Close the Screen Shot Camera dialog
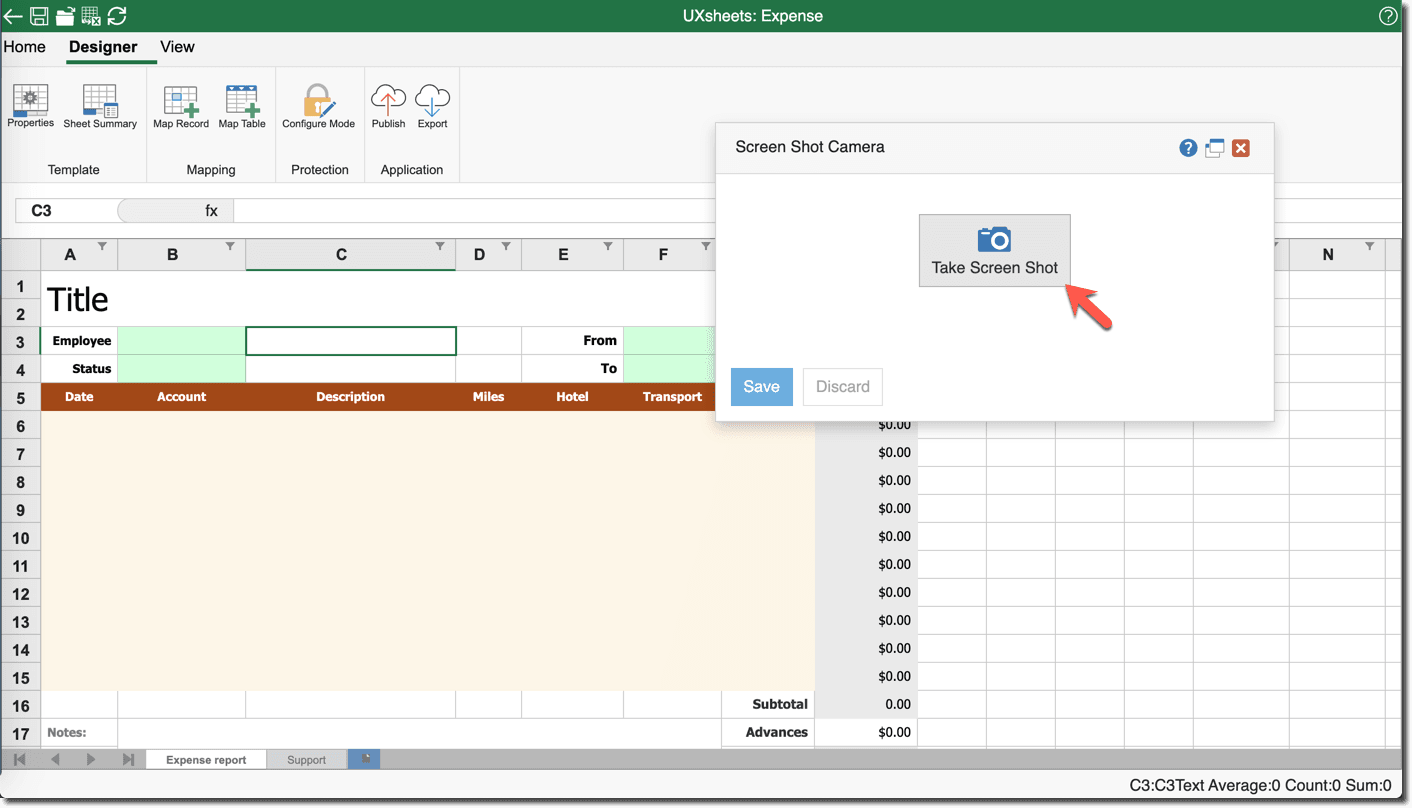Screen dimensions: 1412x808 click(x=1241, y=148)
